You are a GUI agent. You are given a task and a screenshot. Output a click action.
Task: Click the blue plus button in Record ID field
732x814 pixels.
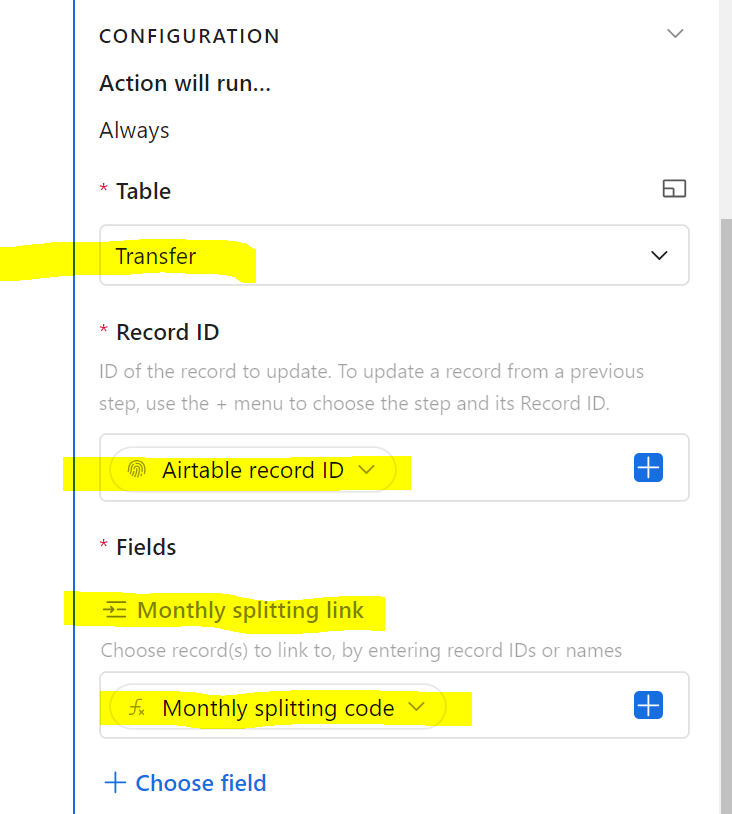tap(648, 467)
